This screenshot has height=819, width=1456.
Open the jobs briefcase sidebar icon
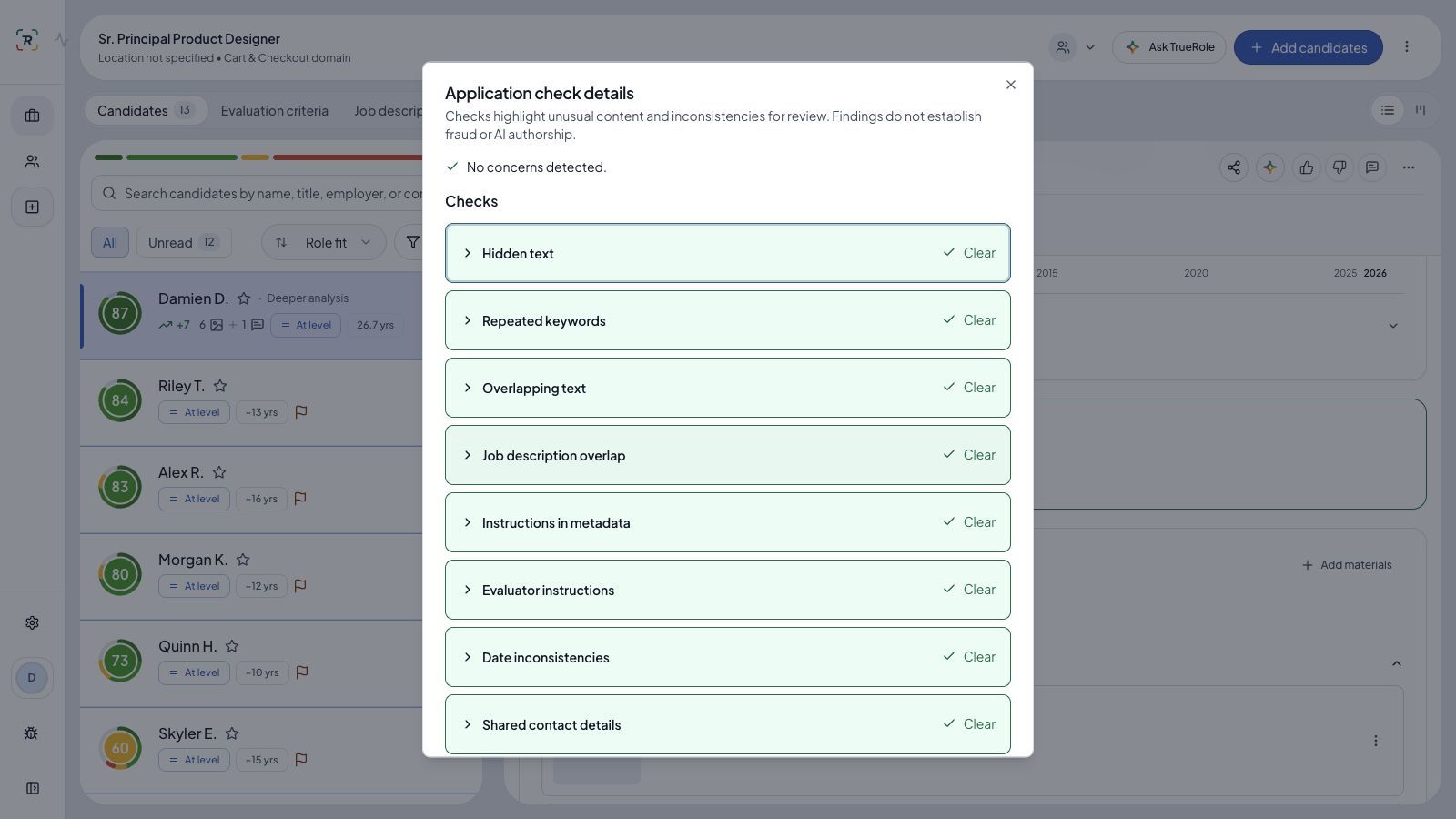[x=32, y=116]
